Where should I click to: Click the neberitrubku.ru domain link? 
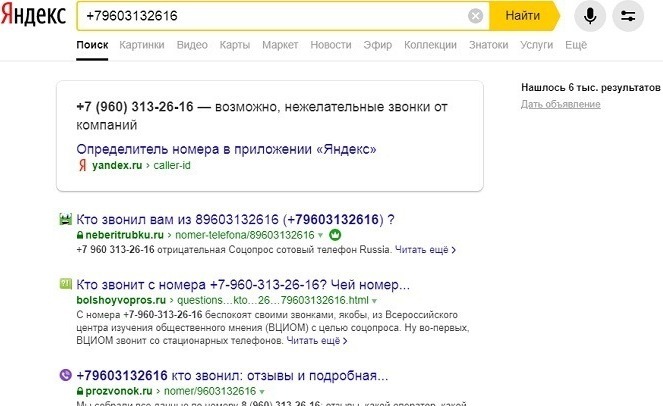[x=124, y=235]
